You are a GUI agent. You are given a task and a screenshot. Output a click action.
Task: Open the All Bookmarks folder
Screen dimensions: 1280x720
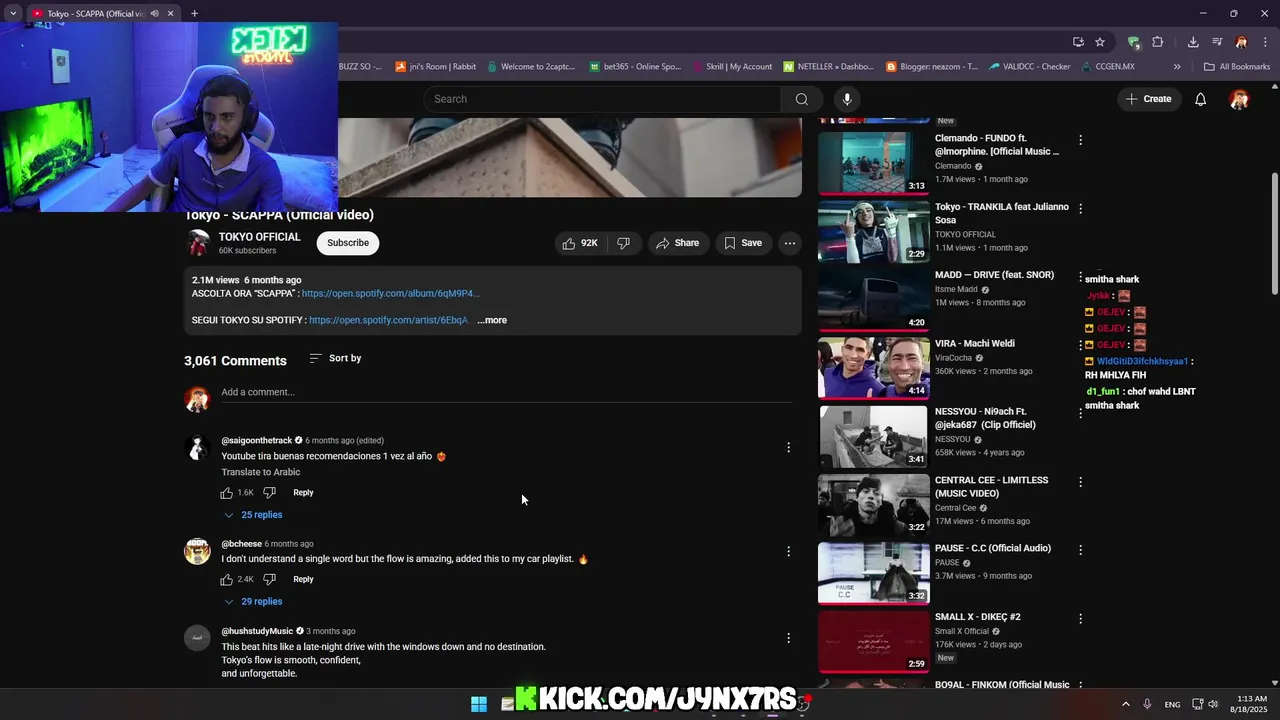coord(1236,67)
